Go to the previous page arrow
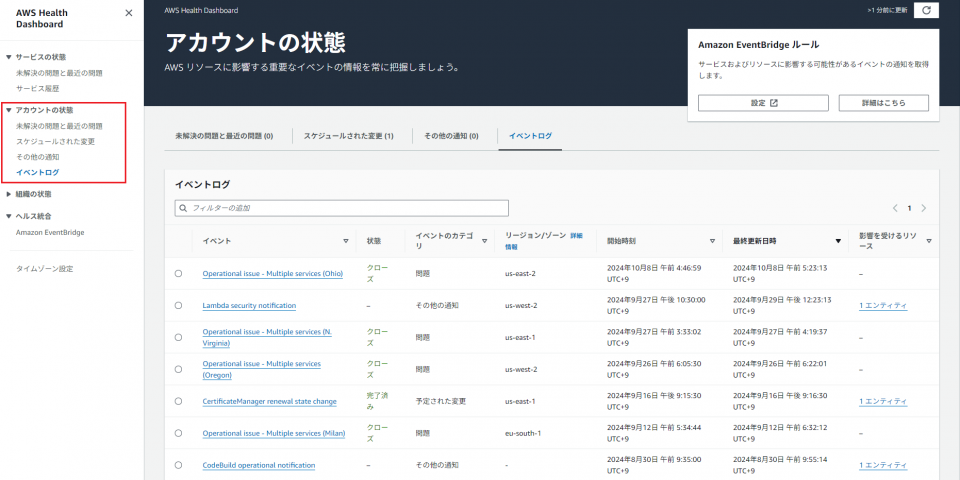 coord(895,208)
